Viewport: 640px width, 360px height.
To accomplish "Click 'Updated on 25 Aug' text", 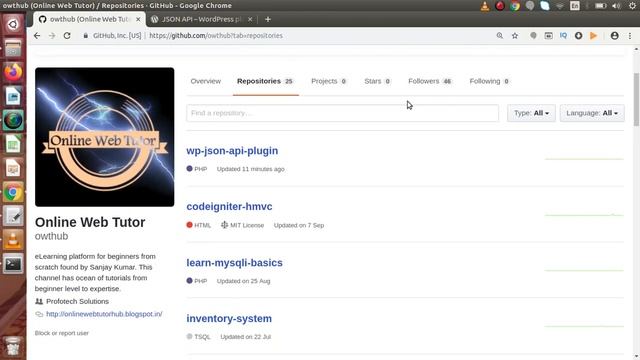I will point(243,281).
